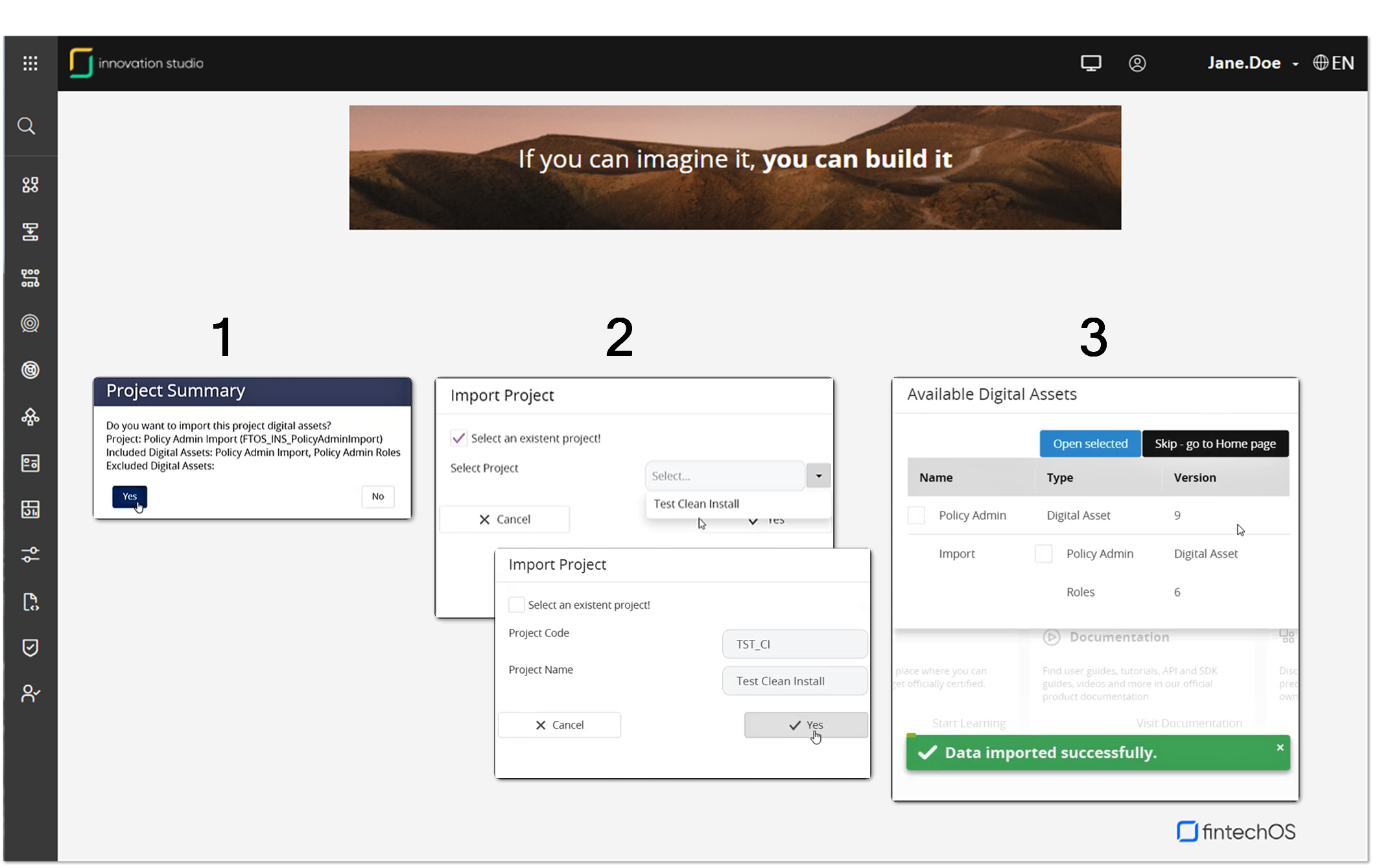Image resolution: width=1392 pixels, height=868 pixels.
Task: Open the sliders settings icon in sidebar
Action: (30, 555)
